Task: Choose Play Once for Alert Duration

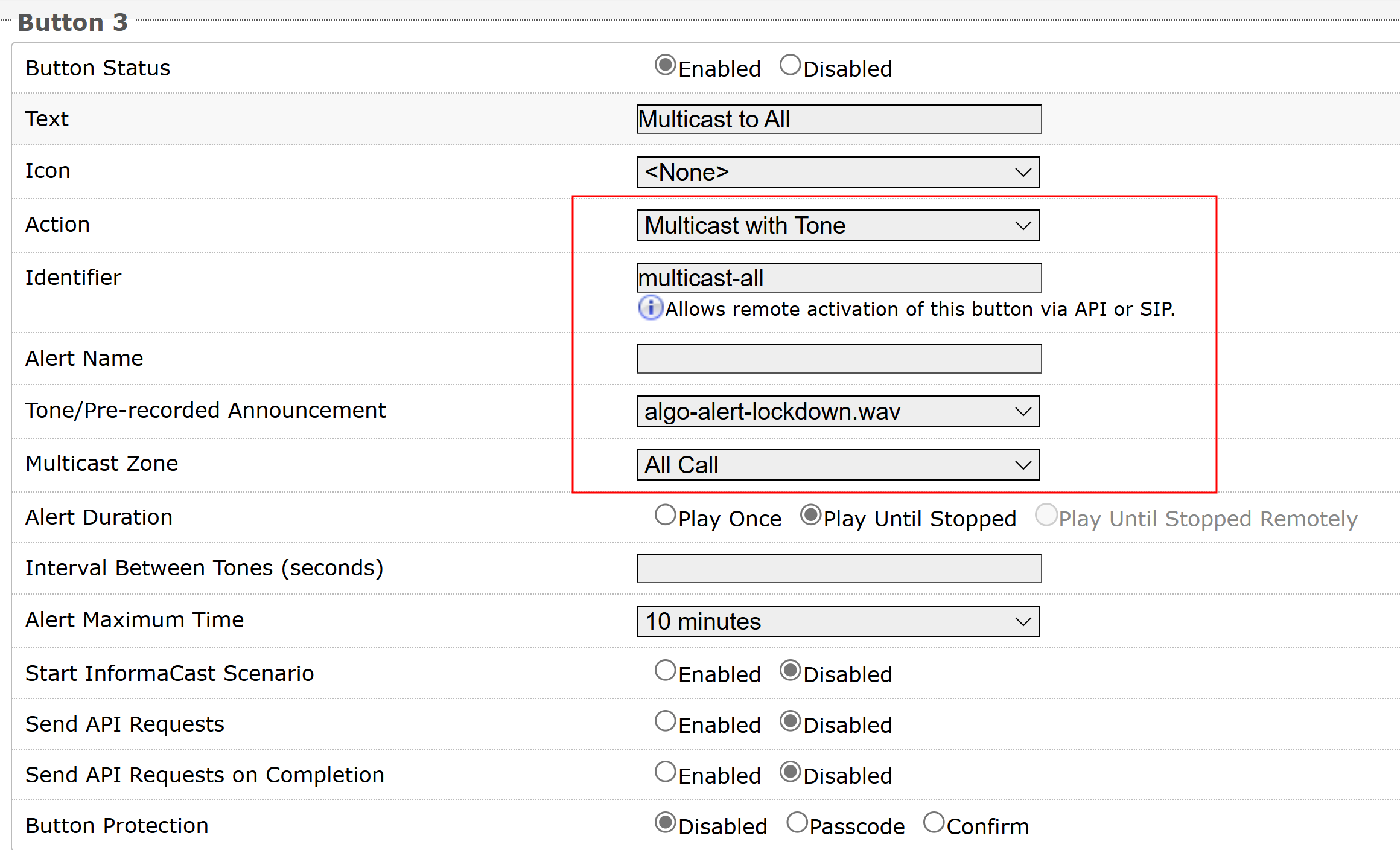Action: pos(665,515)
